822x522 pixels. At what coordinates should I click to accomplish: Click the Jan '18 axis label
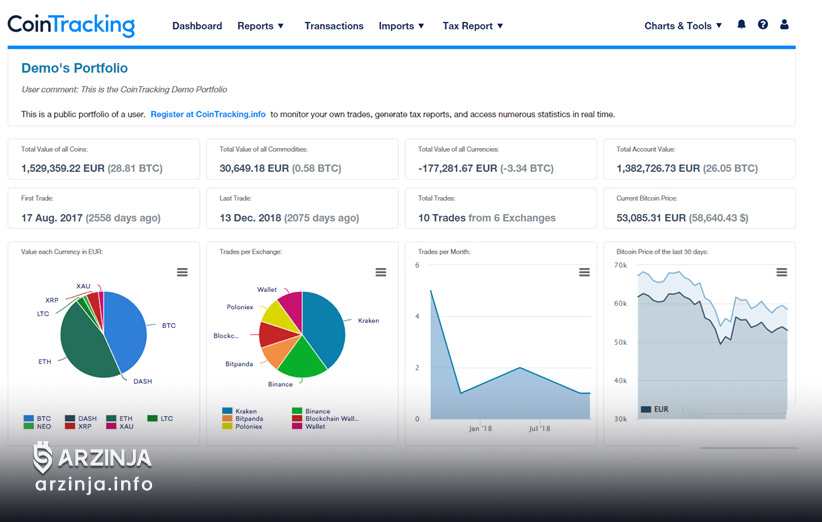coord(480,428)
